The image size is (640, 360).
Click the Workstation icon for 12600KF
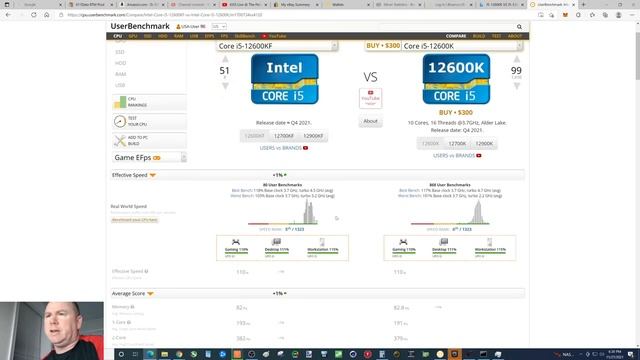(322, 242)
